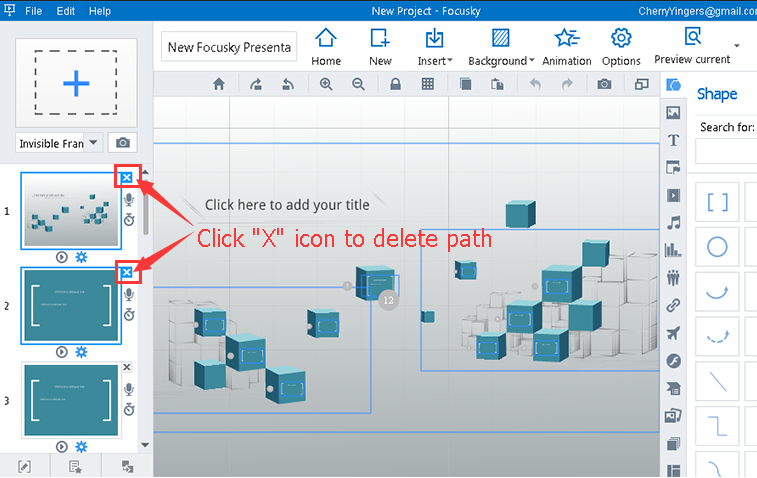Image resolution: width=757 pixels, height=478 pixels.
Task: Toggle the grid display icon
Action: click(x=428, y=84)
